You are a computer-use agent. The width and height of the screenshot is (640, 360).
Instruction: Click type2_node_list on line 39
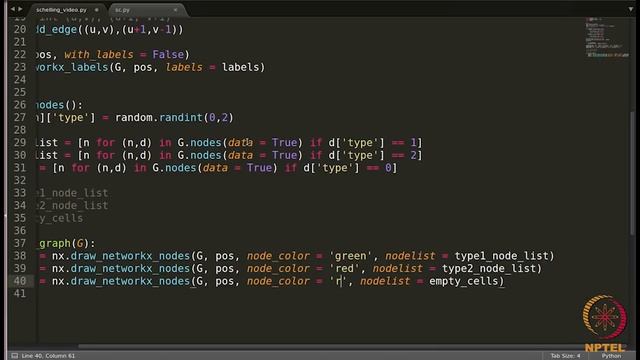489,269
